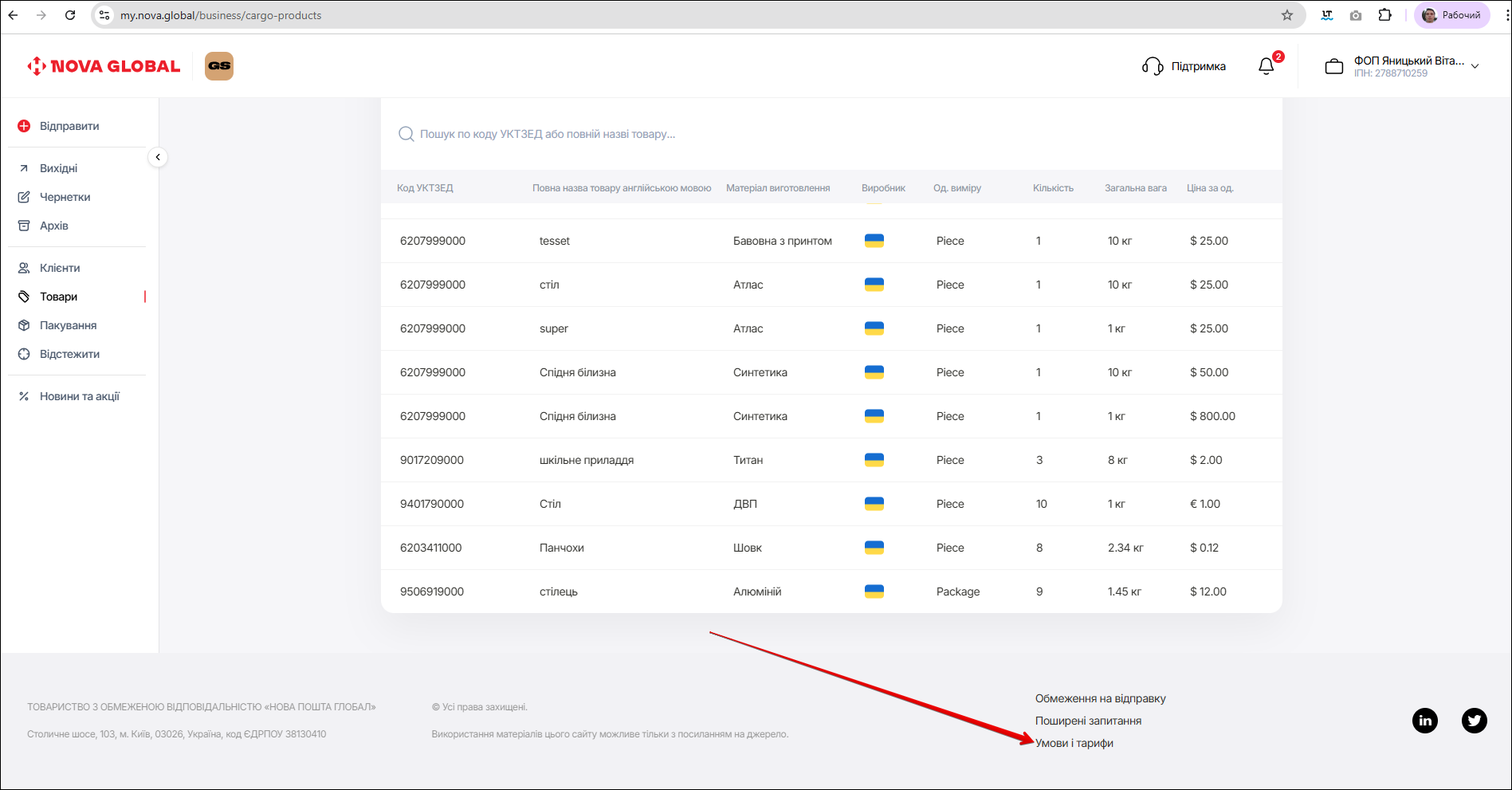Click the Алюміній material cell
This screenshot has width=1512, height=790.
click(x=757, y=592)
